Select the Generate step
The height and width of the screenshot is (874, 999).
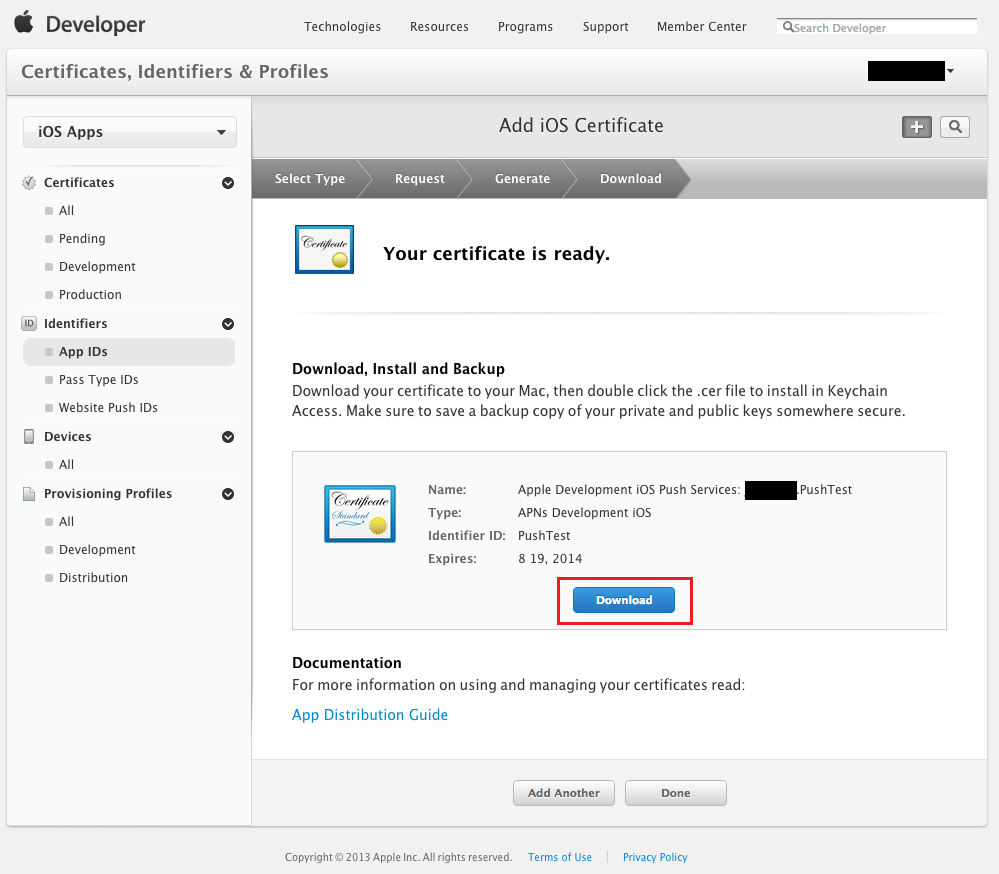click(x=522, y=178)
